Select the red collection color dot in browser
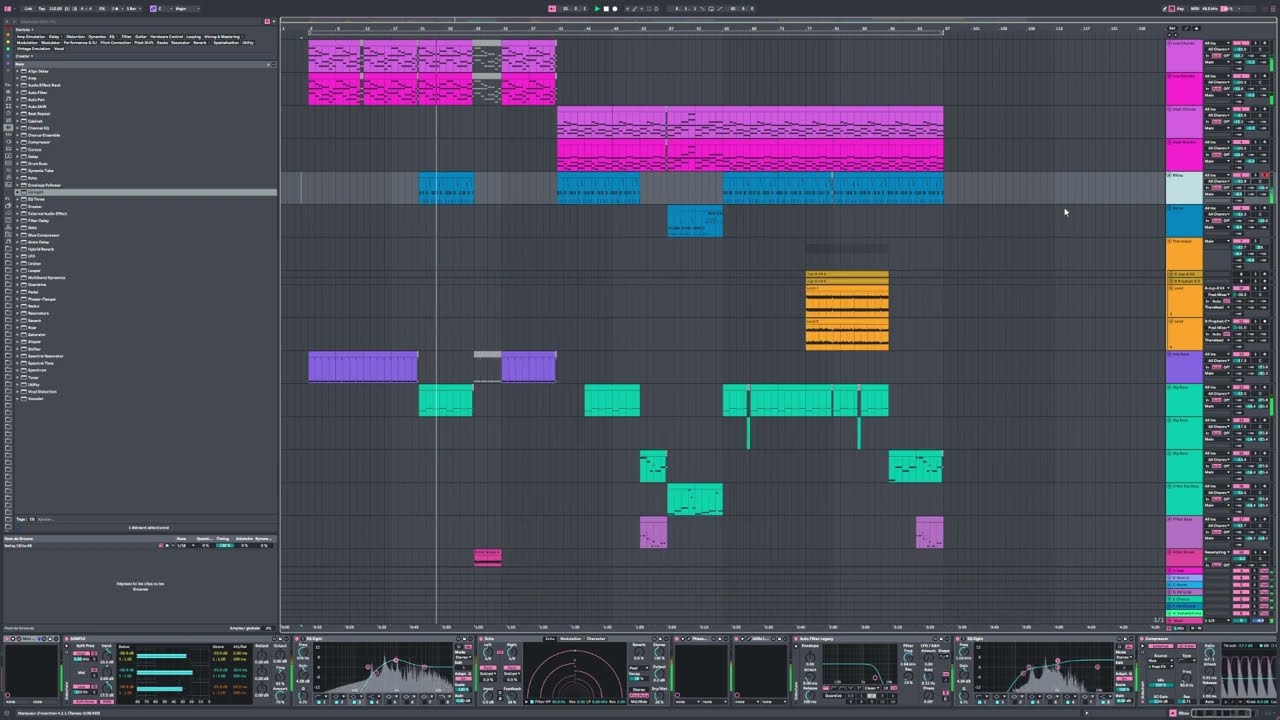Viewport: 1280px width, 720px height. pyautogui.click(x=8, y=28)
